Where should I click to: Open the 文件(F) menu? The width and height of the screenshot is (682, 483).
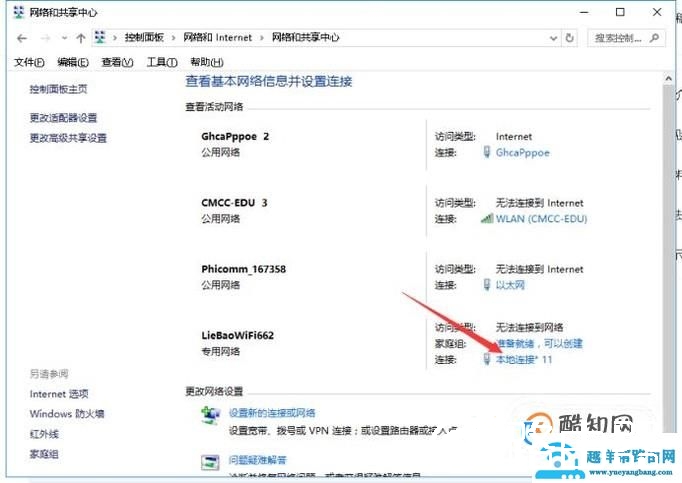(30, 62)
